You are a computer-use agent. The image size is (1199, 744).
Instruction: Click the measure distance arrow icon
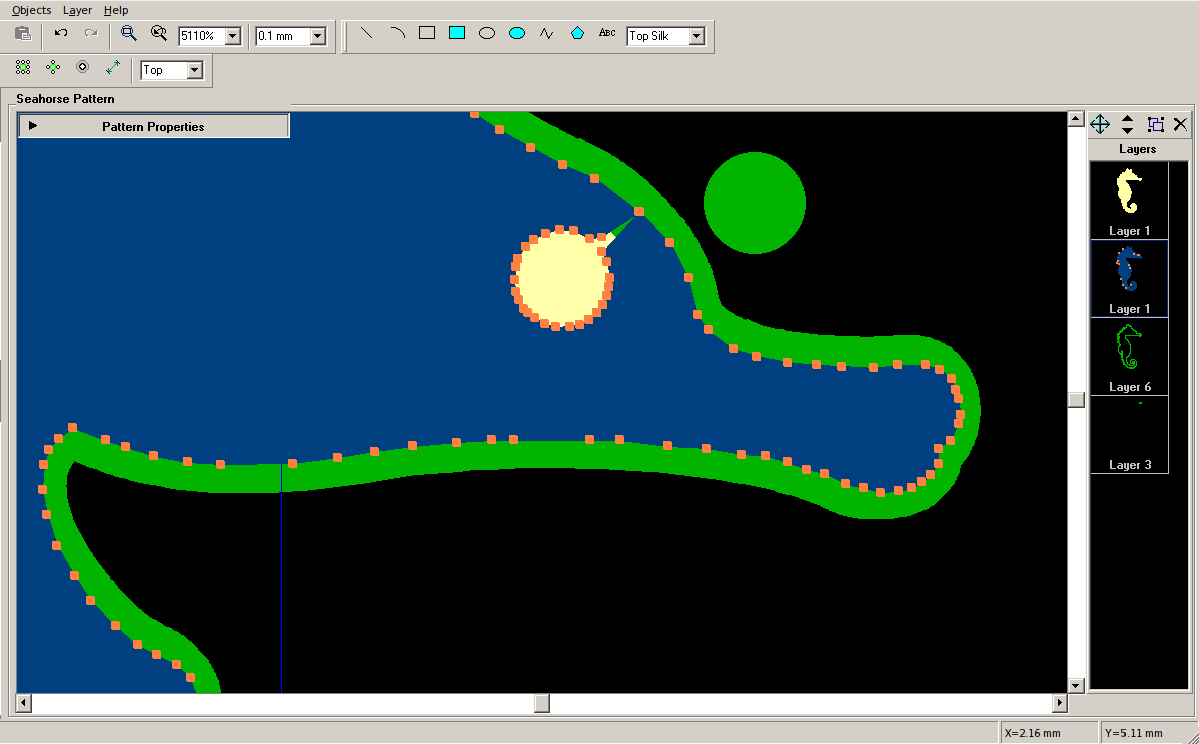[x=113, y=67]
